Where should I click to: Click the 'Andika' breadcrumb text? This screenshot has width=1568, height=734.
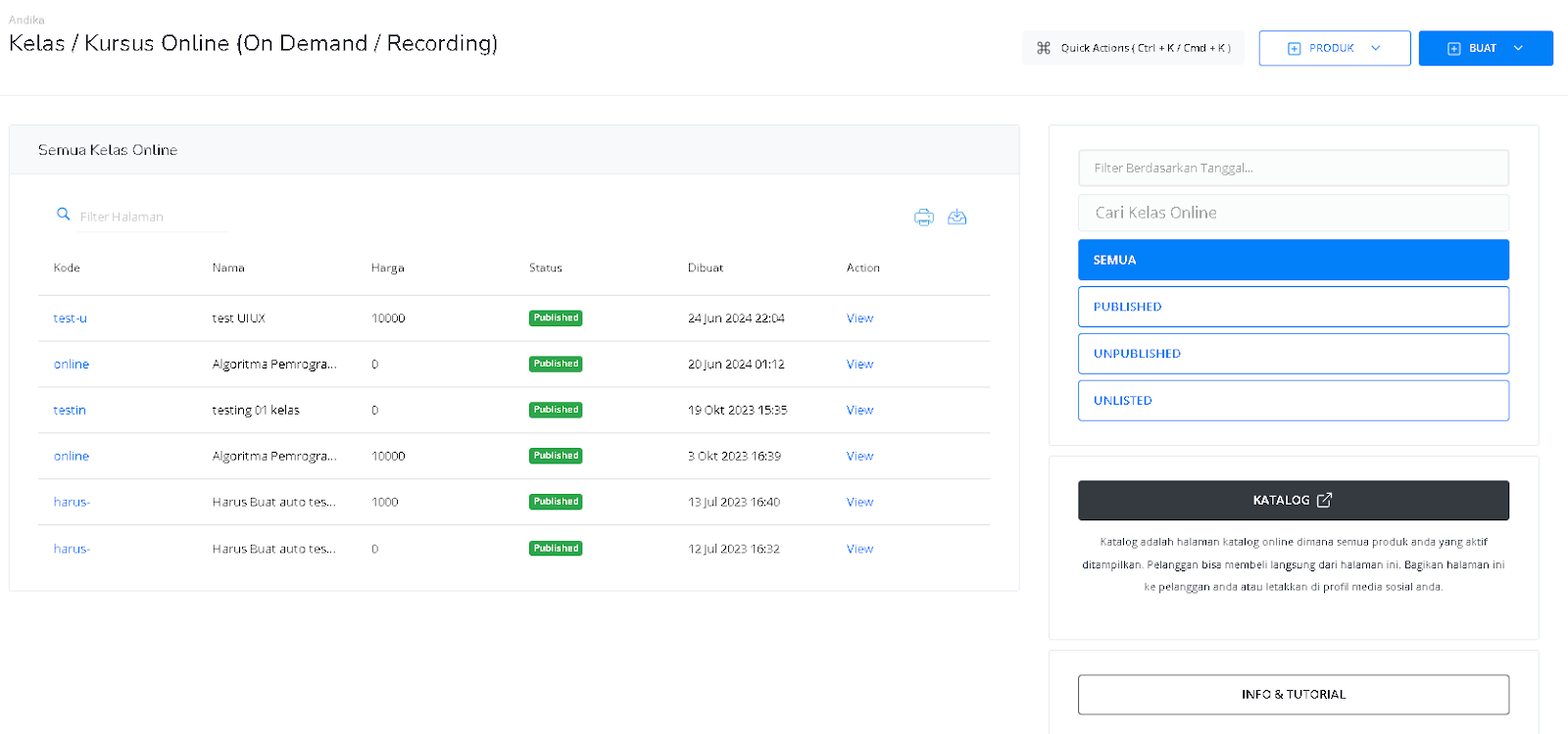click(x=26, y=20)
